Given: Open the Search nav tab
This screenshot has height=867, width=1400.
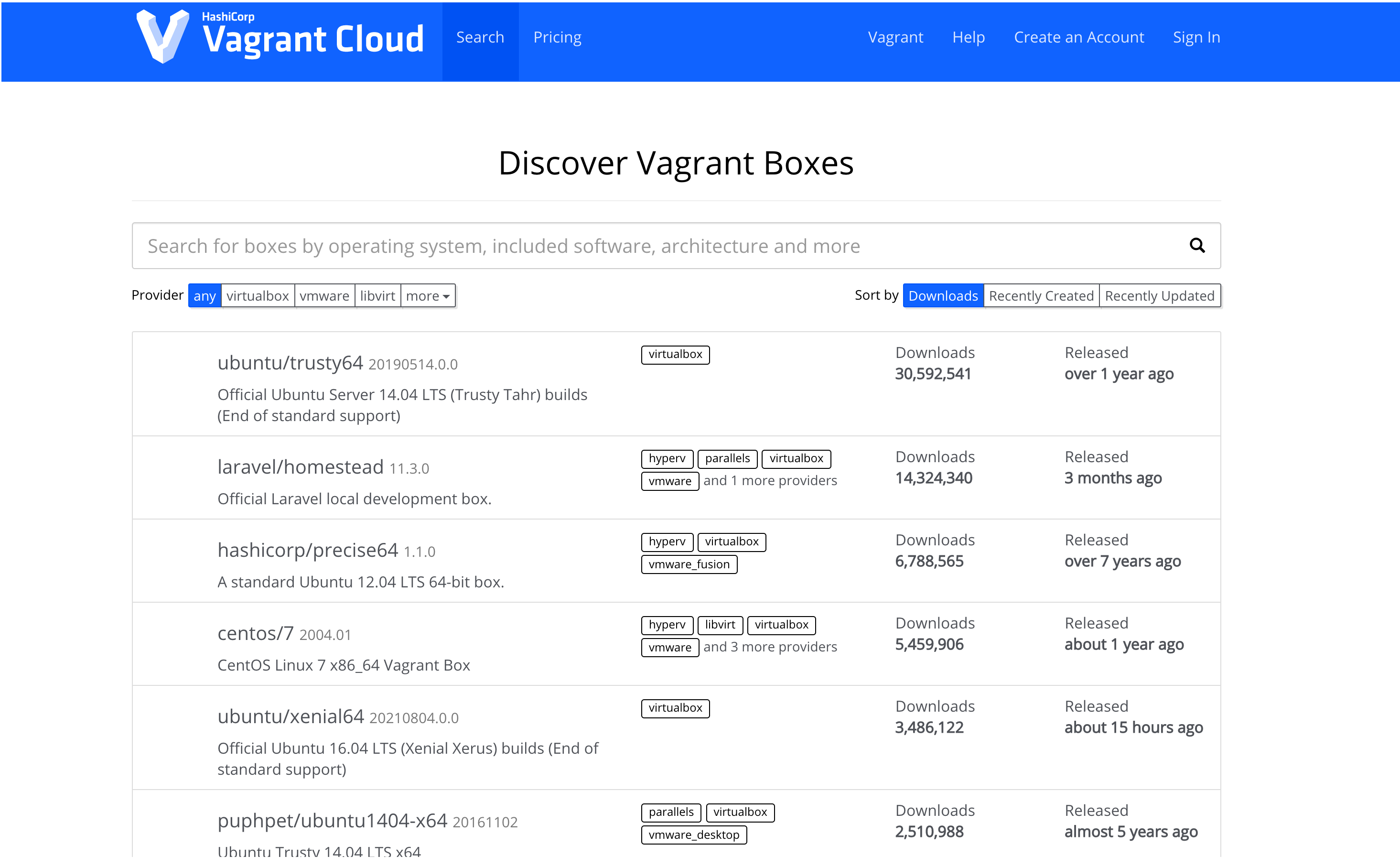Looking at the screenshot, I should coord(480,37).
